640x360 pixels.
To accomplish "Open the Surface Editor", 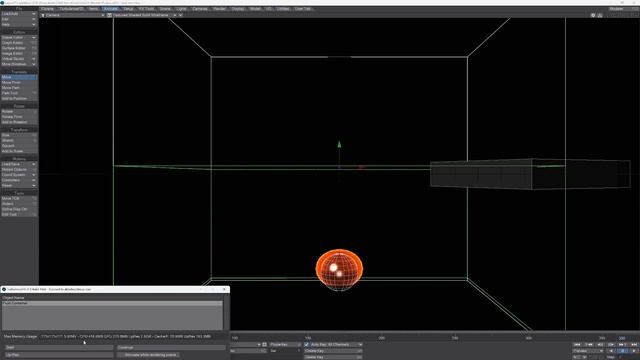I will (x=19, y=48).
